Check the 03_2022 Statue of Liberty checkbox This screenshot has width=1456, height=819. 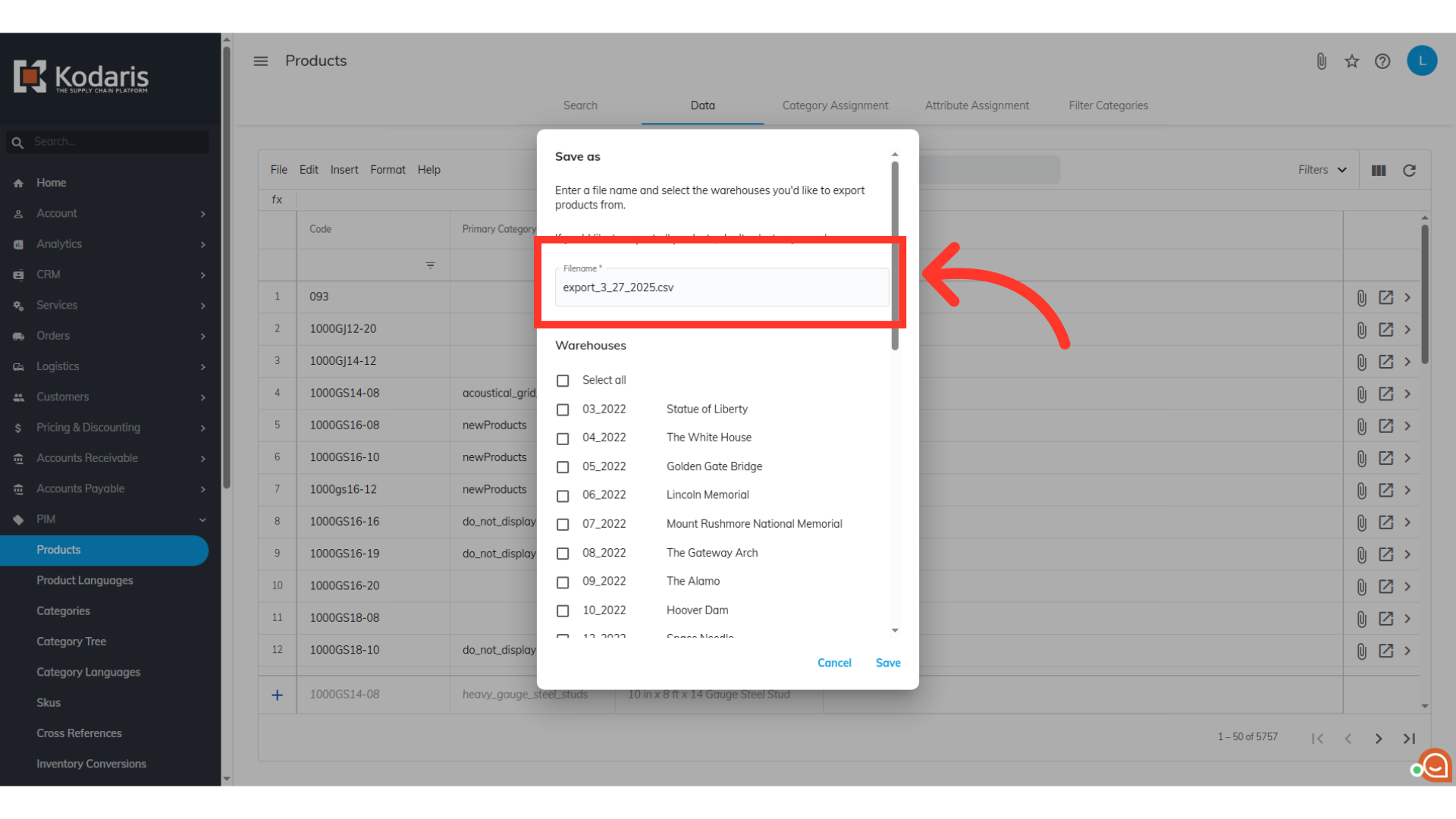click(563, 409)
